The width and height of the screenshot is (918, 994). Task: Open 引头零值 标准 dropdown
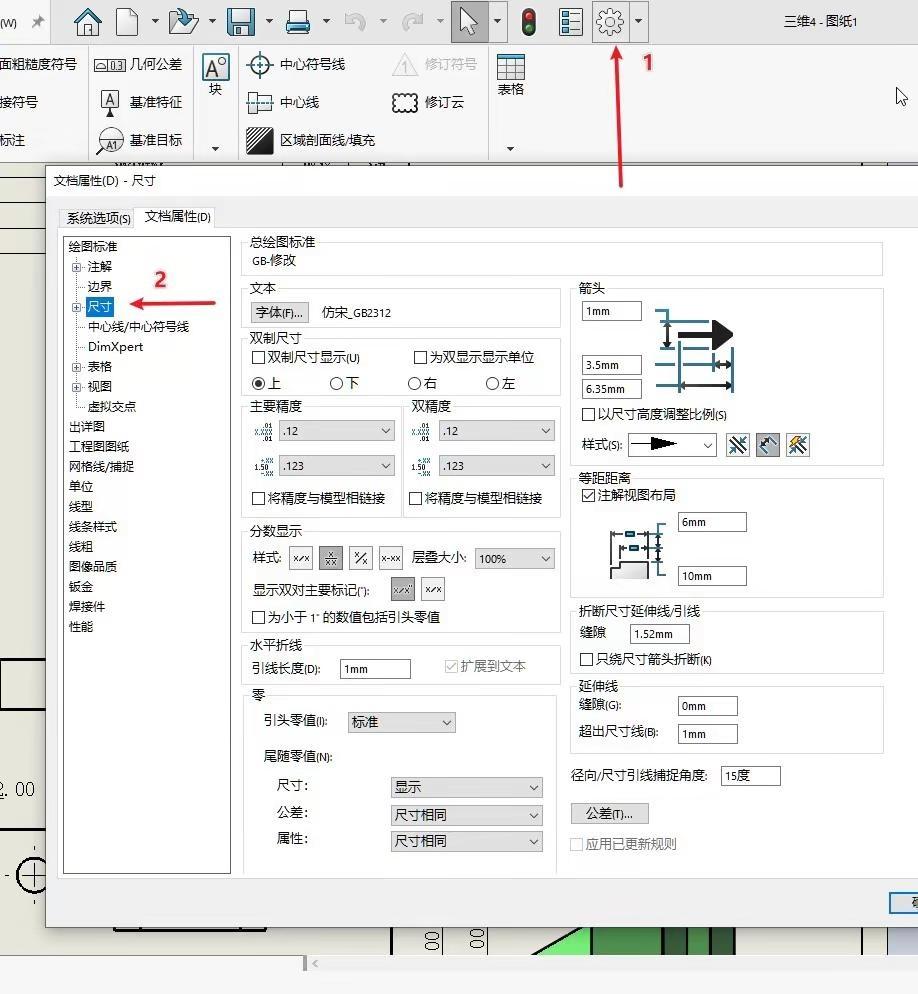(x=401, y=722)
